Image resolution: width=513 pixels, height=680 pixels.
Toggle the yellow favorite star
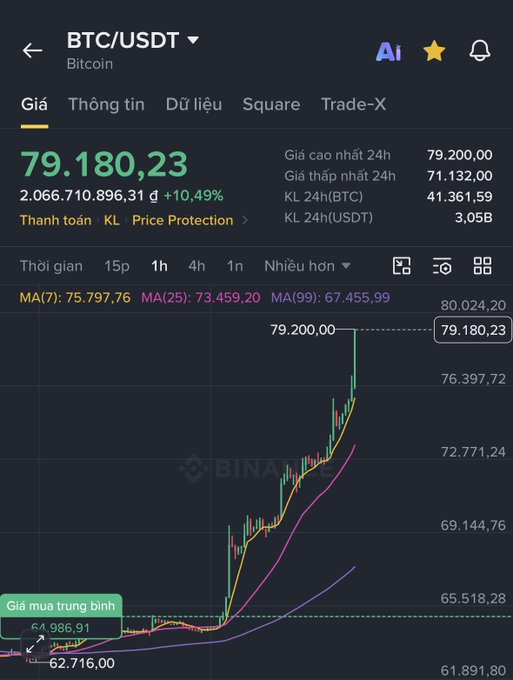click(x=434, y=51)
